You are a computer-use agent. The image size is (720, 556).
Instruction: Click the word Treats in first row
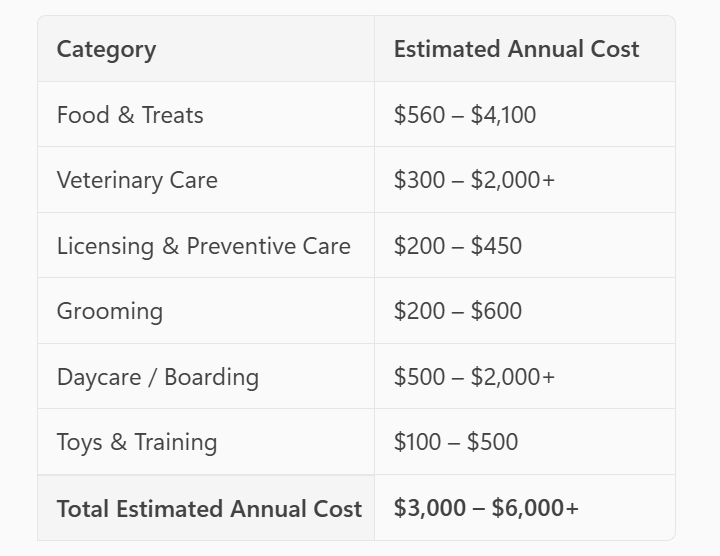(x=173, y=115)
